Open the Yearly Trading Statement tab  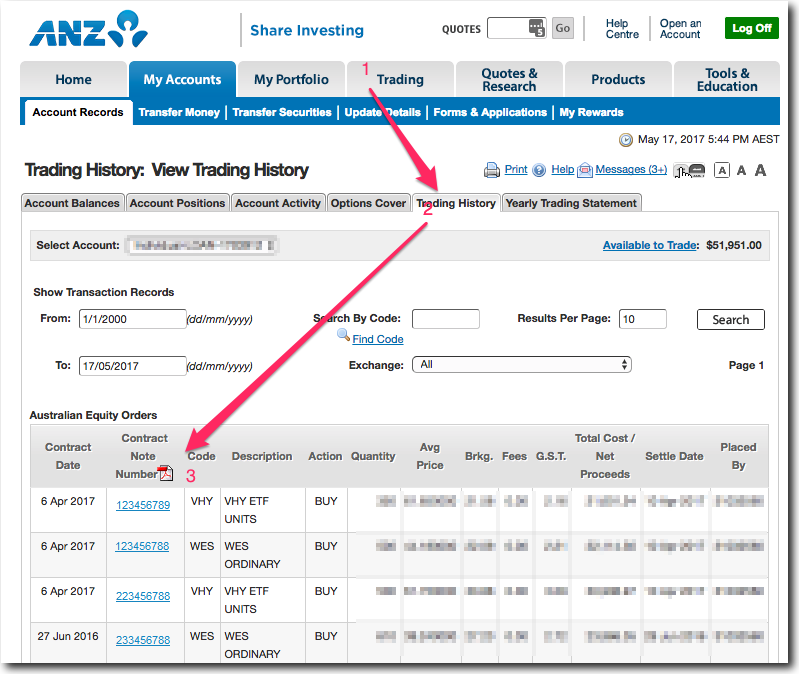(571, 203)
